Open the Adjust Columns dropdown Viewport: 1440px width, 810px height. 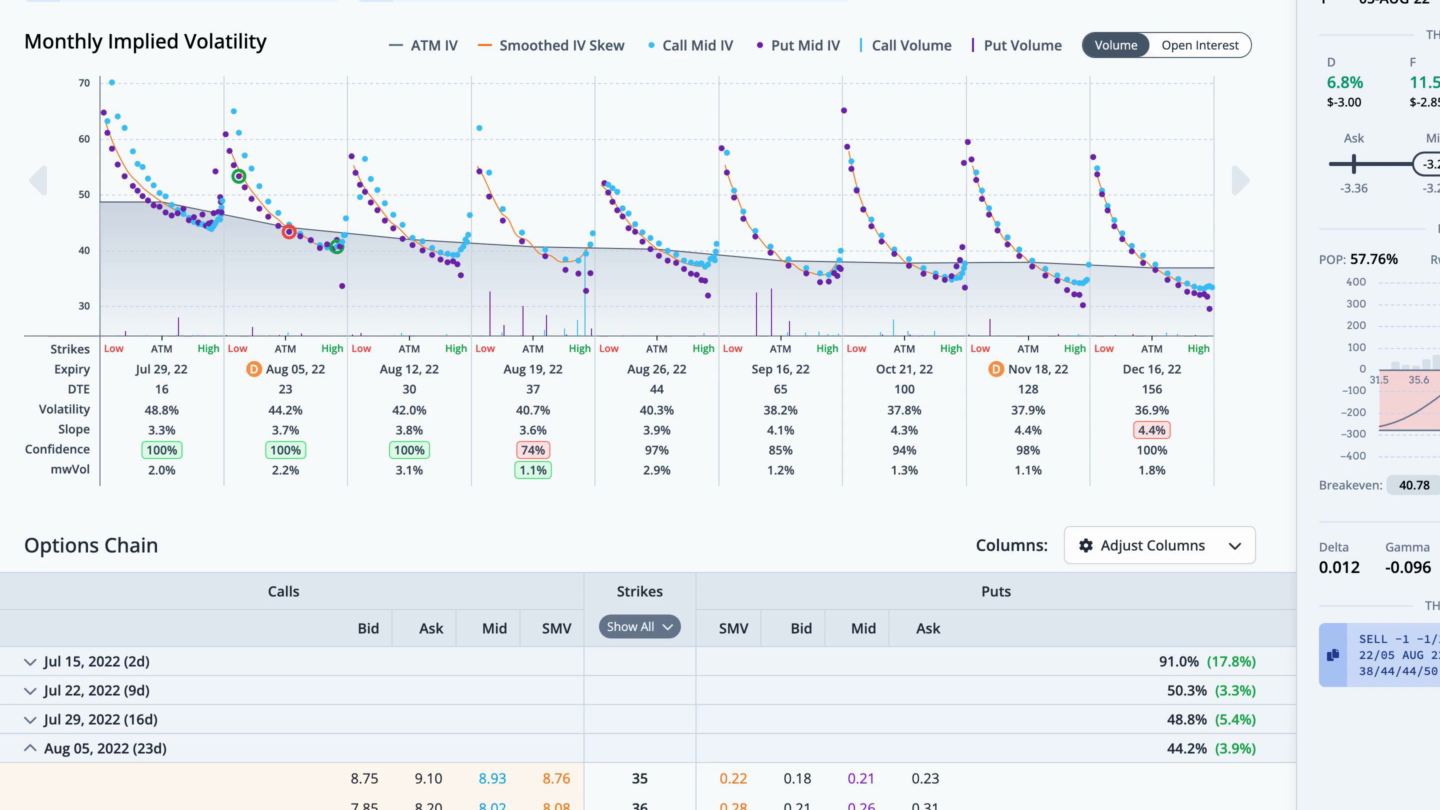[1160, 546]
